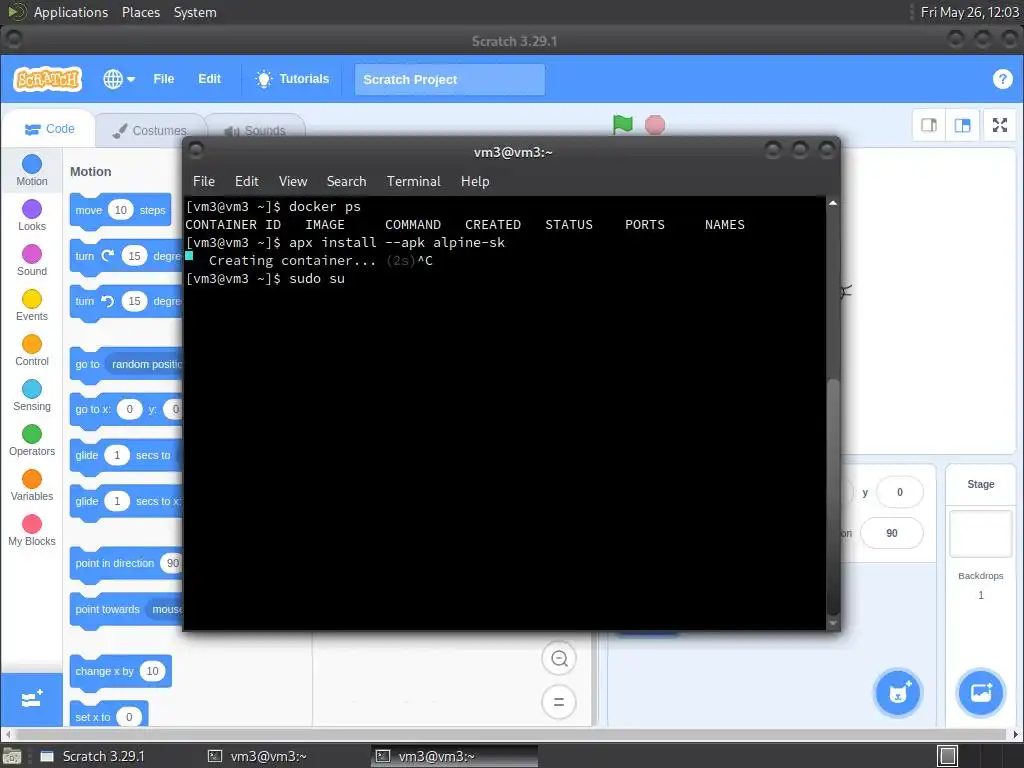Click the point in direction block

[126, 564]
